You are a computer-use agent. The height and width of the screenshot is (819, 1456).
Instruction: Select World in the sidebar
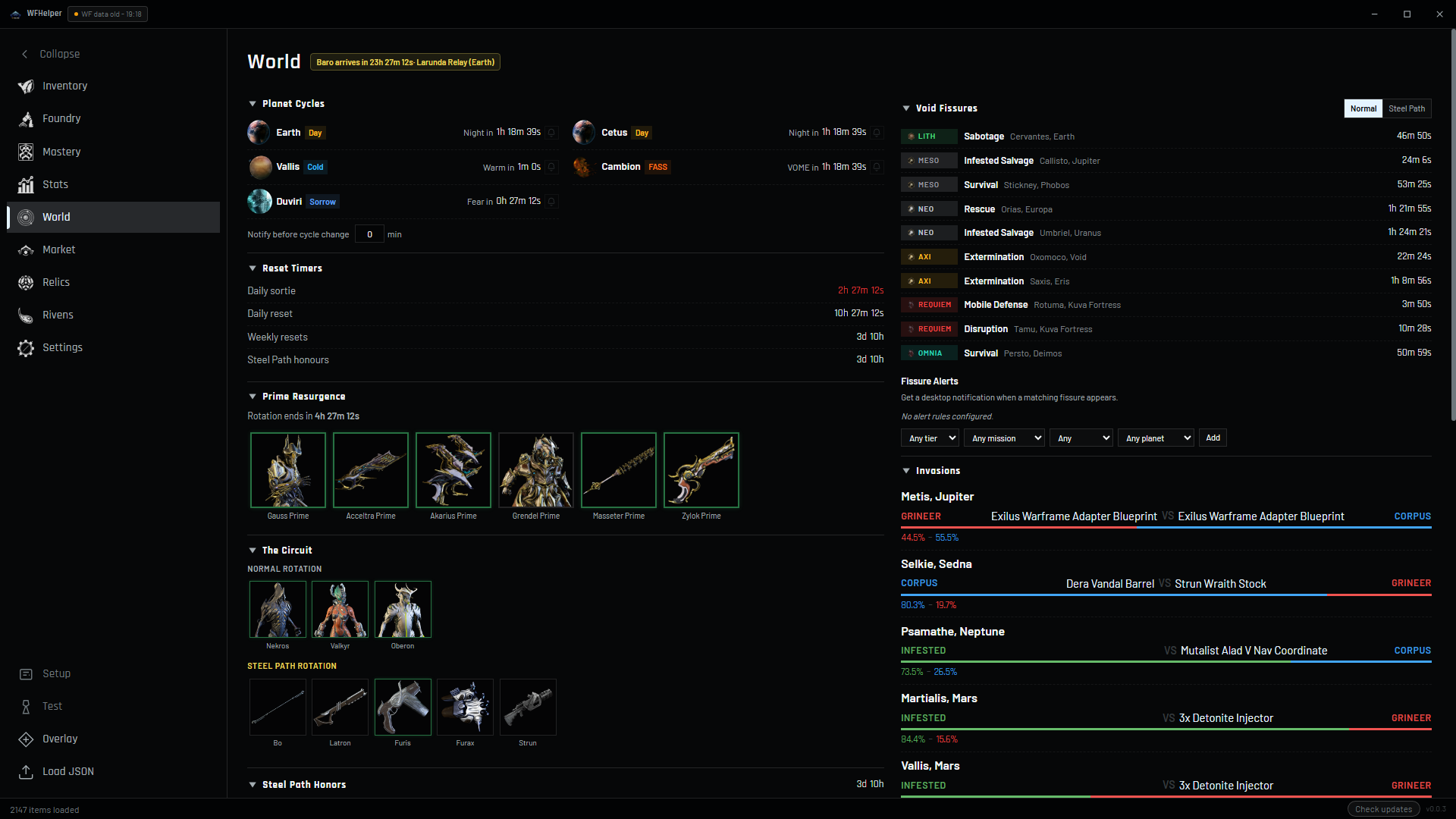pyautogui.click(x=114, y=217)
